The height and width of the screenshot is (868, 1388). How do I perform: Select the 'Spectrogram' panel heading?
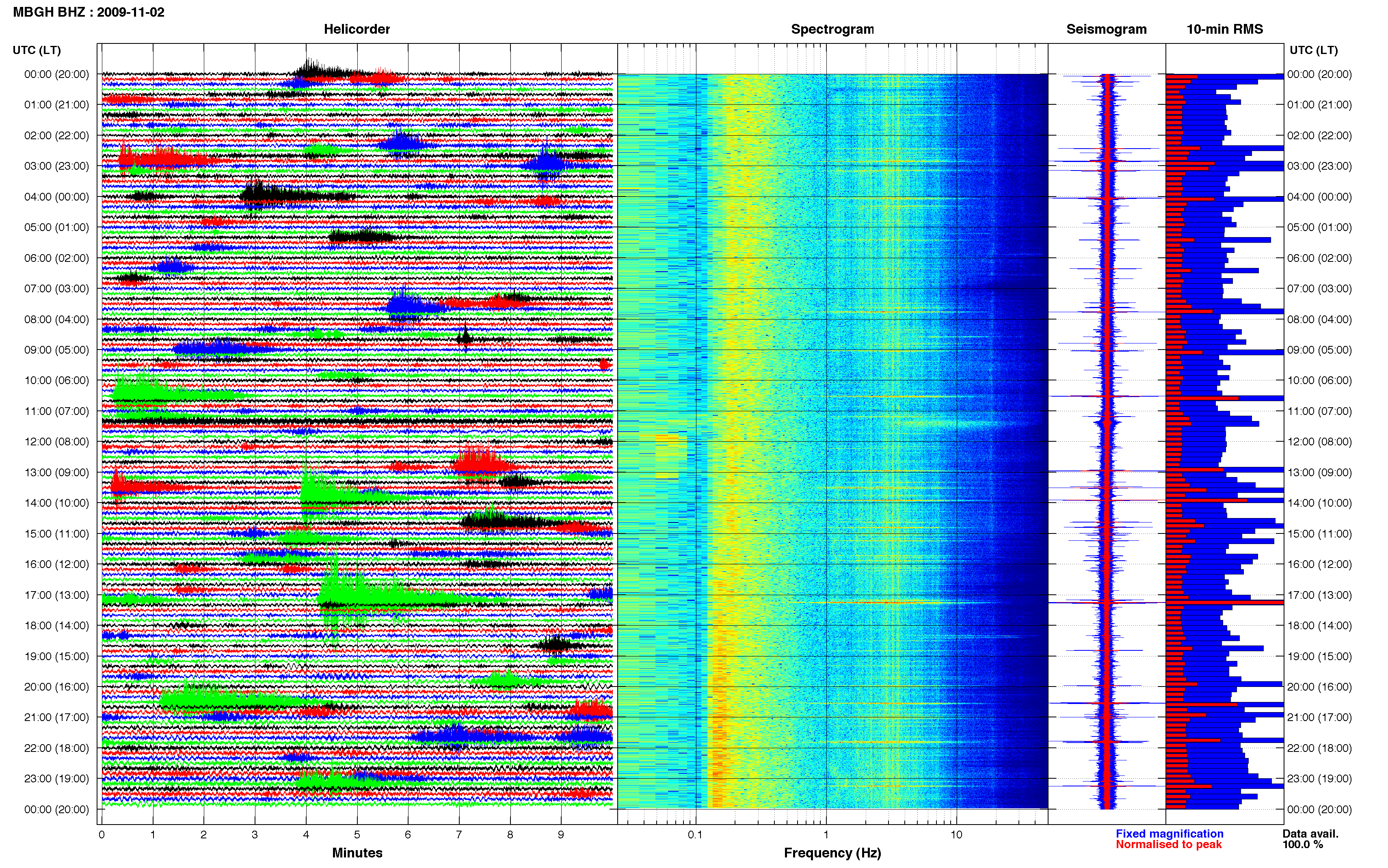tap(832, 29)
